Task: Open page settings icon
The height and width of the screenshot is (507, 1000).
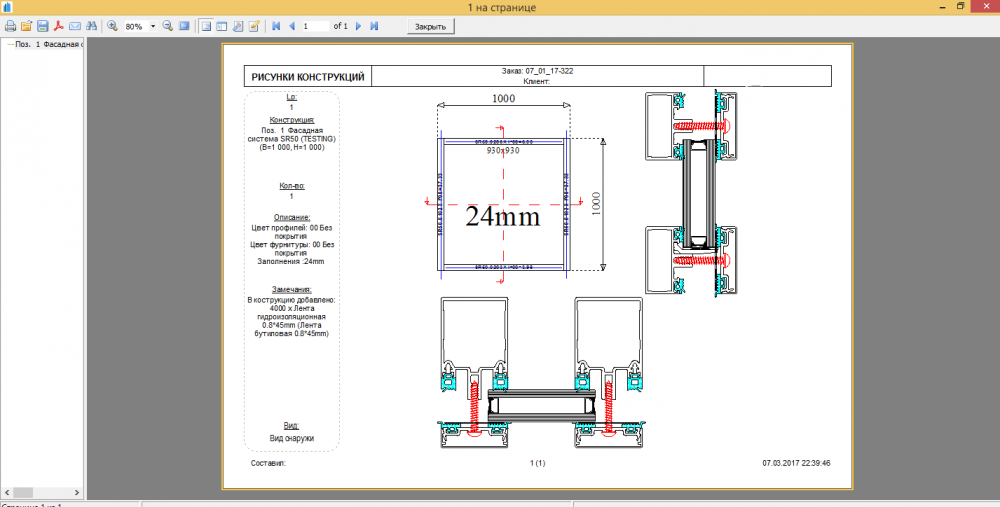Action: [x=238, y=26]
